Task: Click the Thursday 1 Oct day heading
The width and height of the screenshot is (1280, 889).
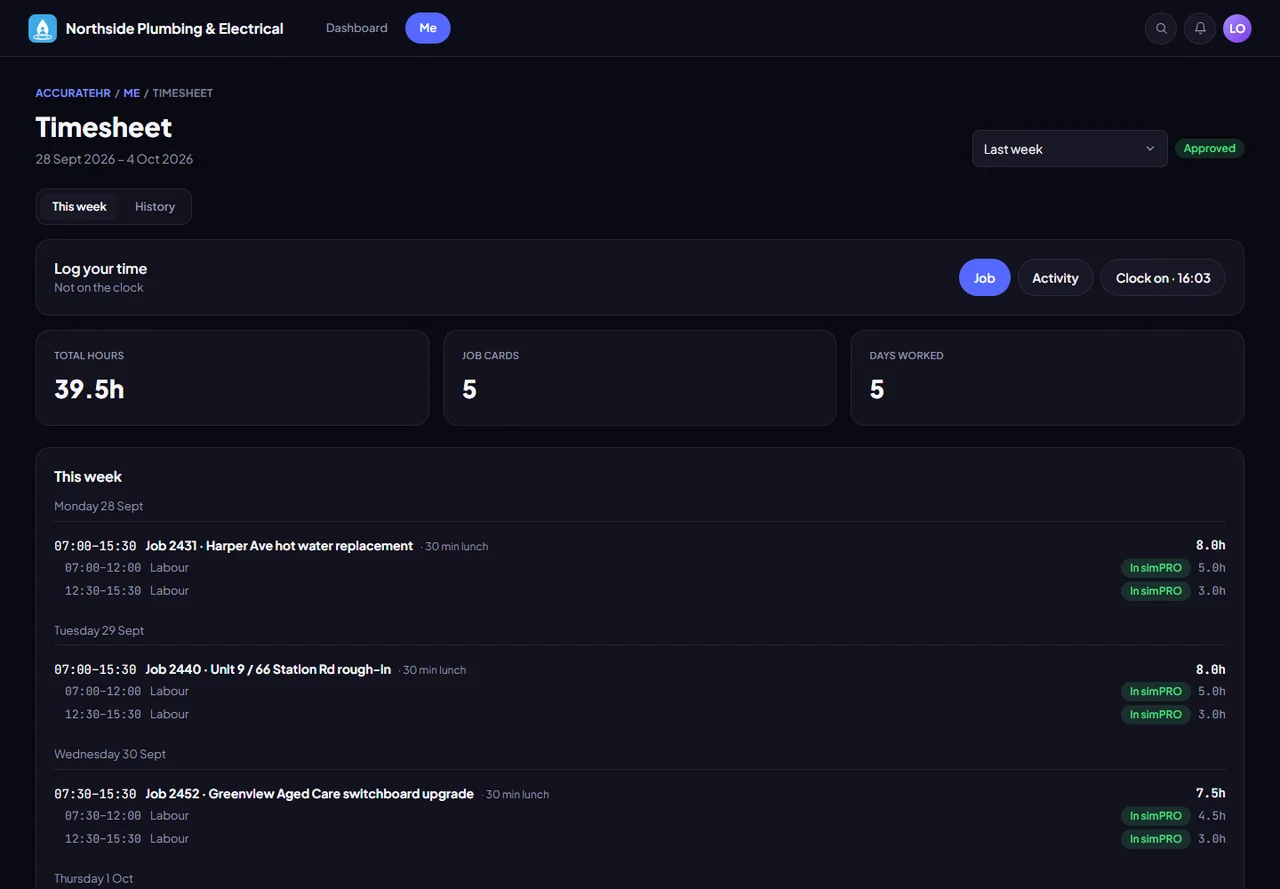Action: click(x=94, y=878)
